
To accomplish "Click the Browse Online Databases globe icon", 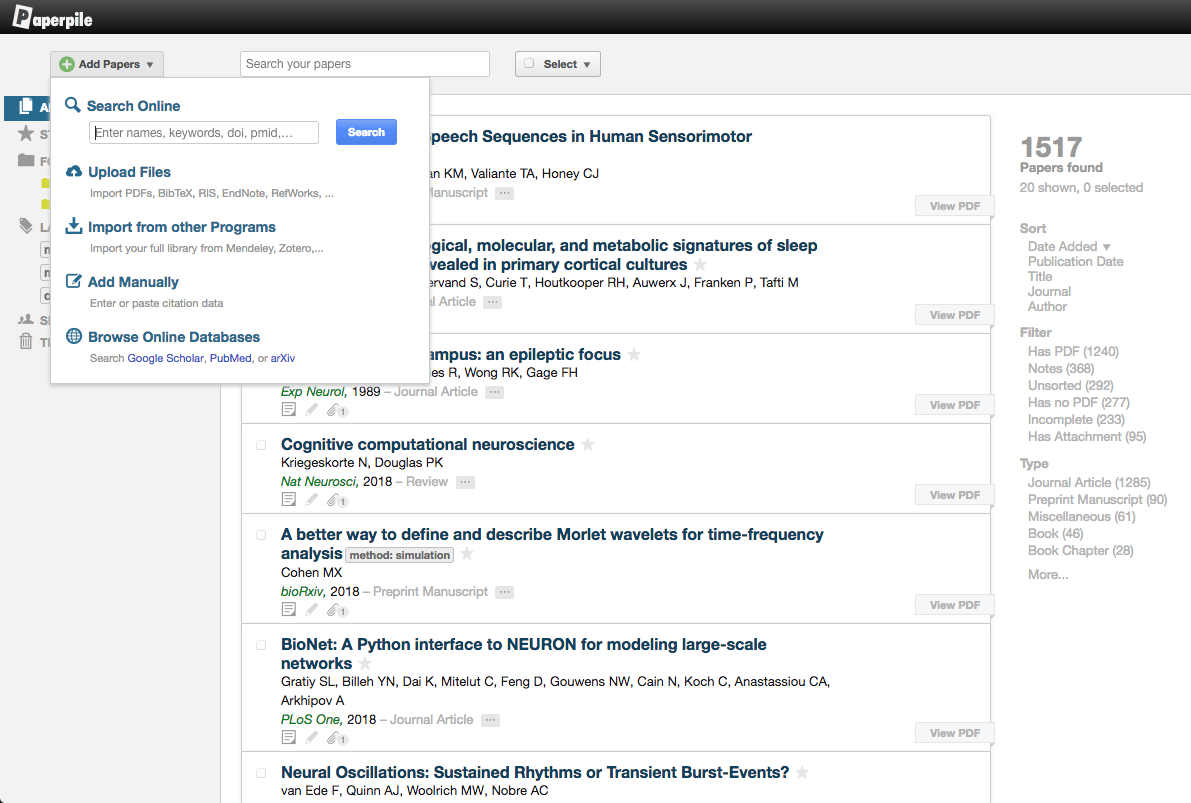I will tap(74, 336).
